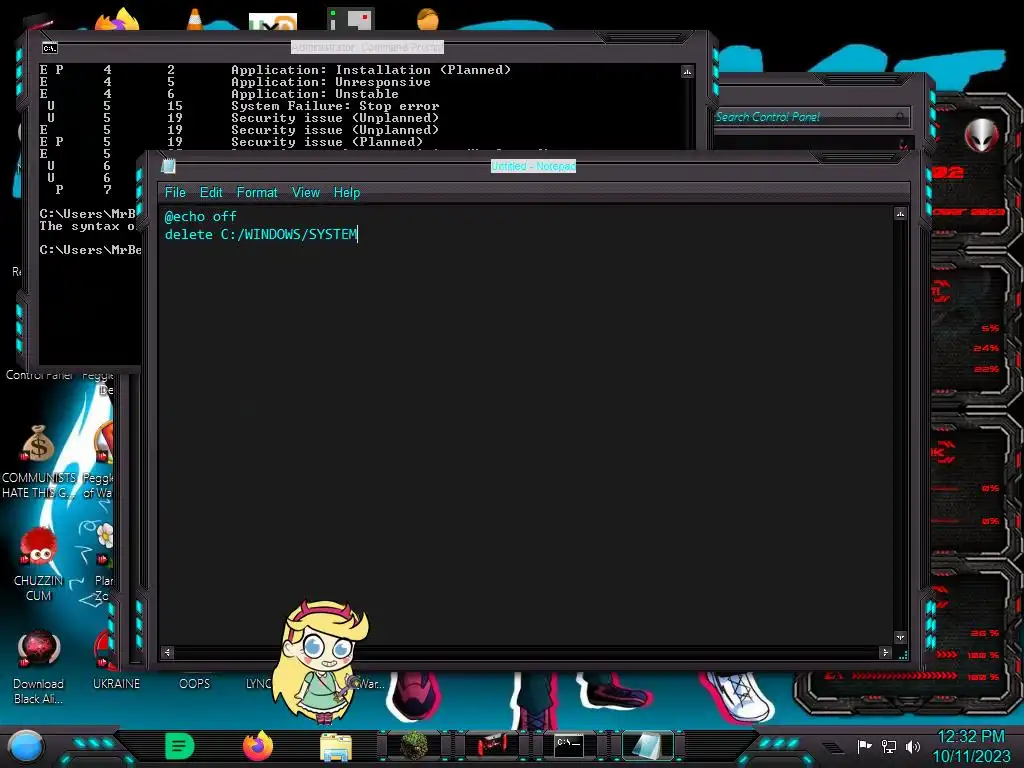
Task: Open the Edit menu in Notepad
Action: 211,193
